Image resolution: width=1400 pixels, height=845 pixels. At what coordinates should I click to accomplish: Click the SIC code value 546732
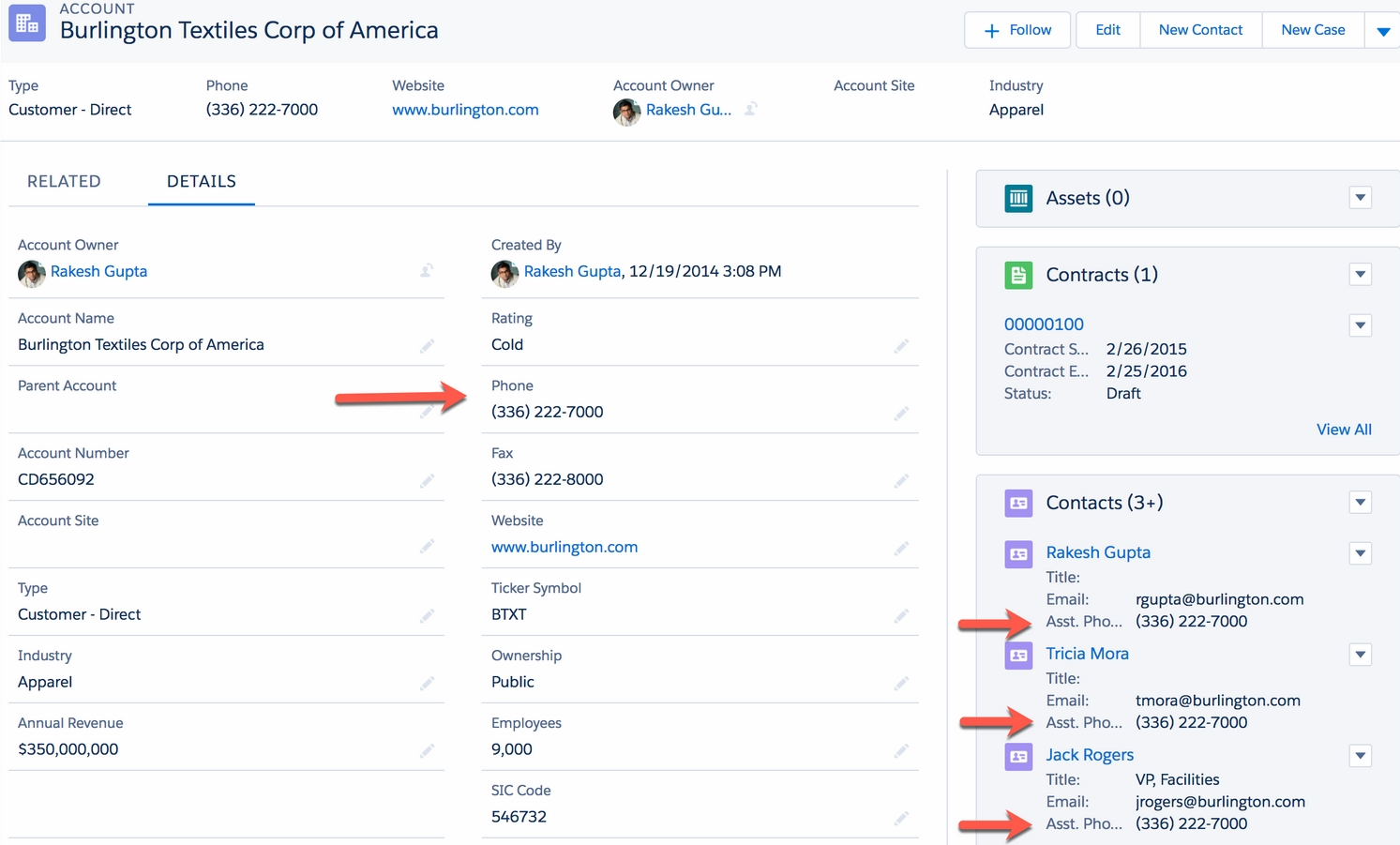[x=519, y=817]
